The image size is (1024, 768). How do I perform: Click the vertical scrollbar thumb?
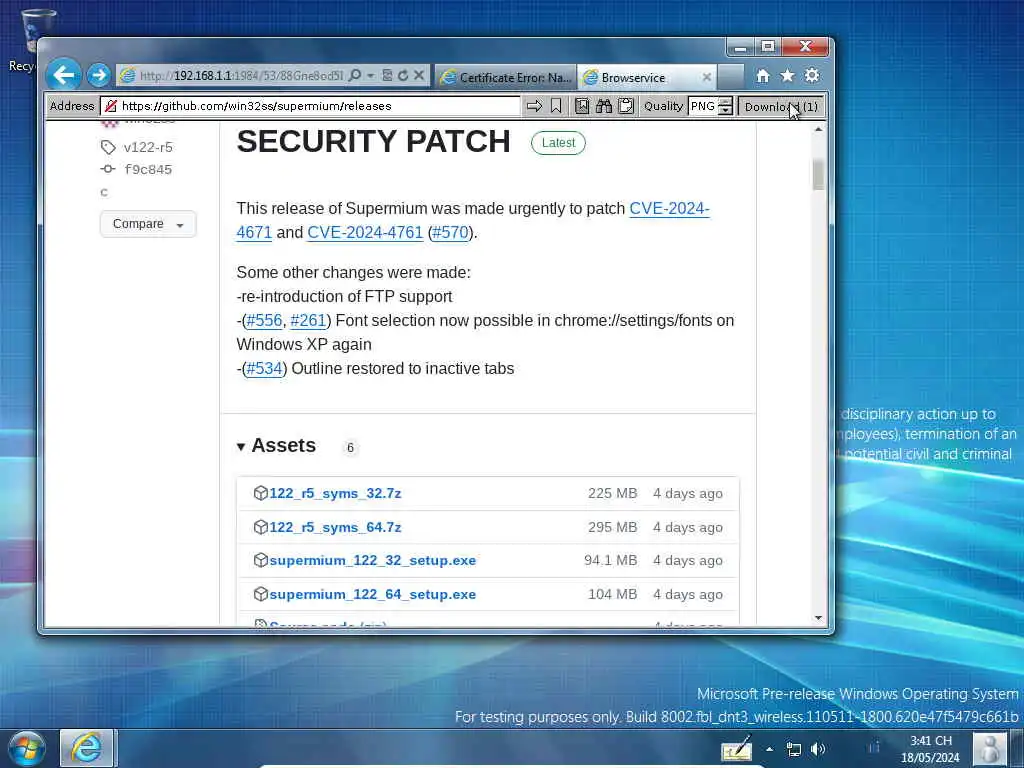pyautogui.click(x=818, y=174)
